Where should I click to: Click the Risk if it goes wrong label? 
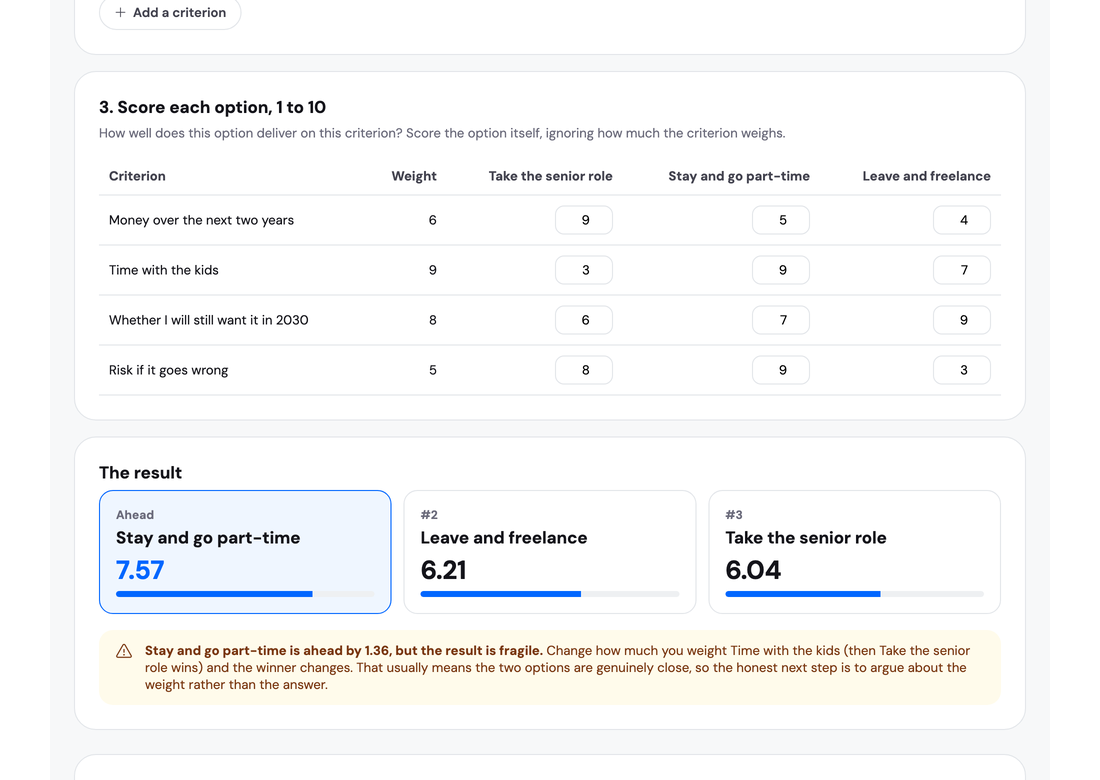(168, 370)
